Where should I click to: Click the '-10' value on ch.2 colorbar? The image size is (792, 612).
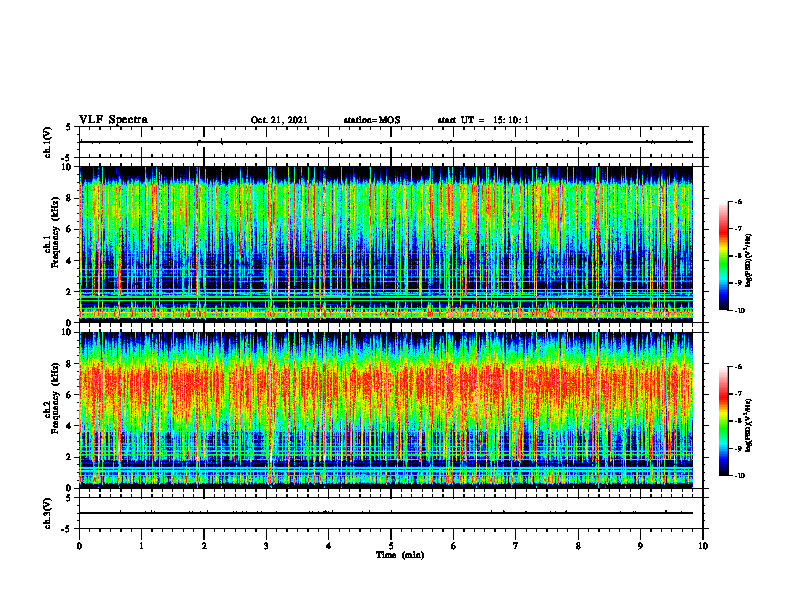tap(740, 476)
